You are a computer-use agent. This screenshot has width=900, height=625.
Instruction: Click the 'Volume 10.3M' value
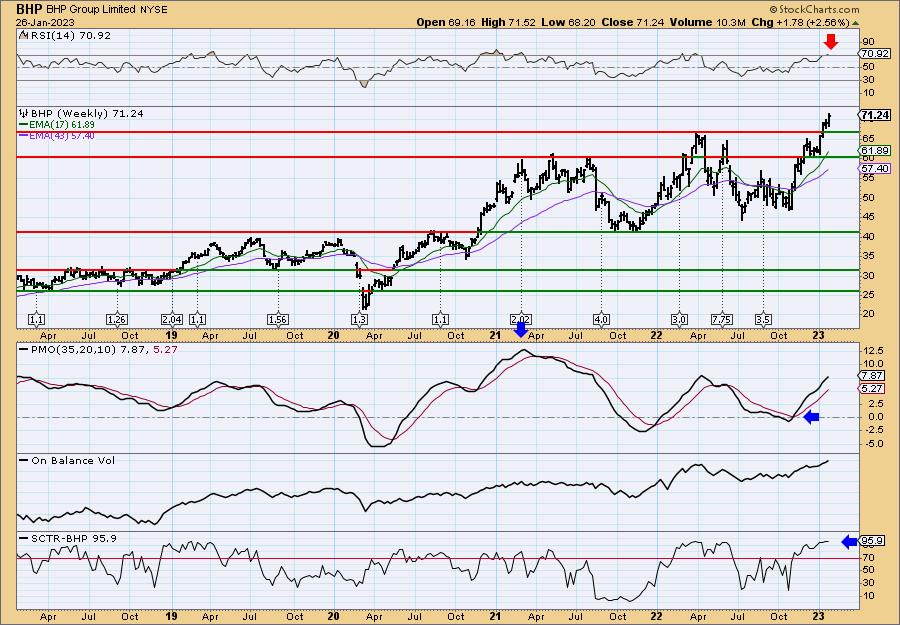coord(707,22)
